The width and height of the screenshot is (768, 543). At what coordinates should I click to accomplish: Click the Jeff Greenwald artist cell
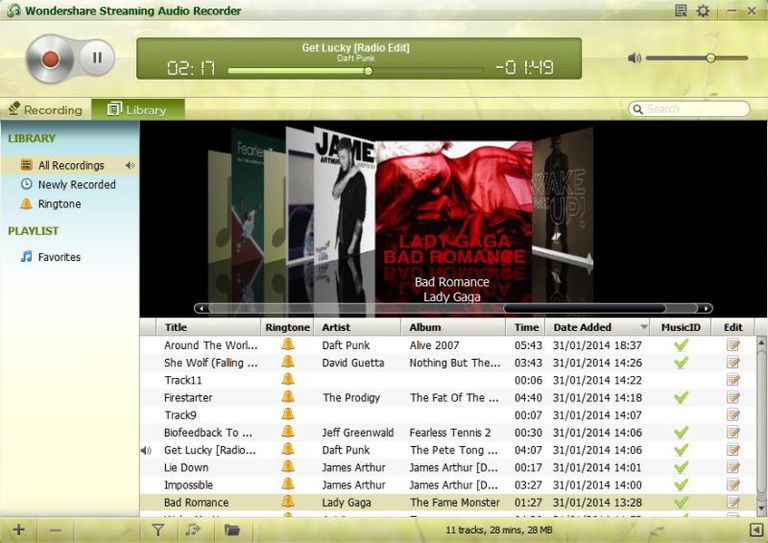[358, 432]
